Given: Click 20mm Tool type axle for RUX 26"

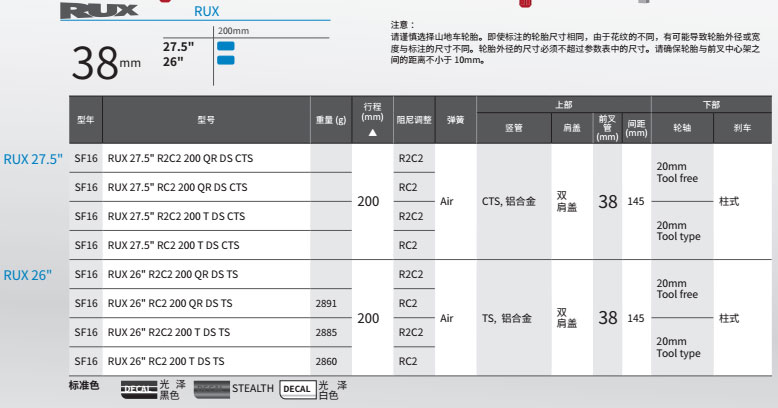Looking at the screenshot, I should click(x=678, y=347).
